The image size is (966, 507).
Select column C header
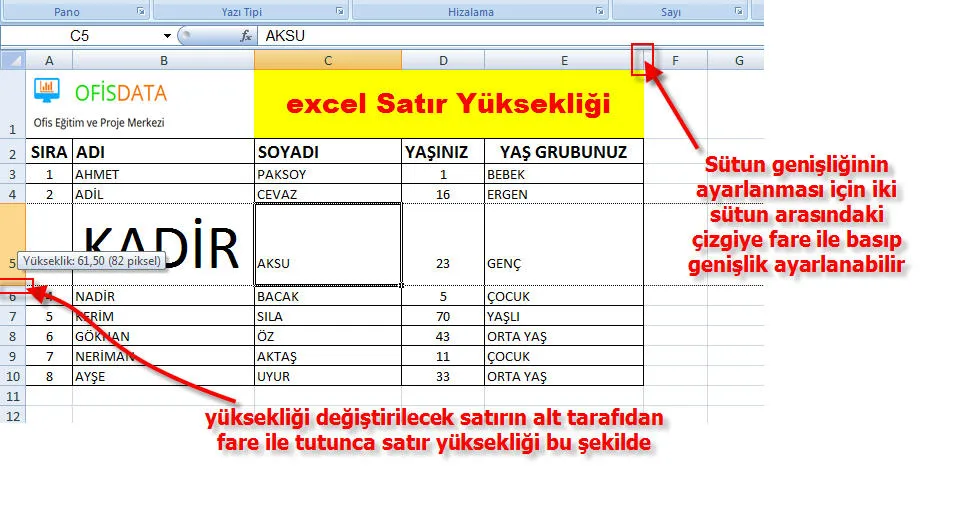(327, 61)
